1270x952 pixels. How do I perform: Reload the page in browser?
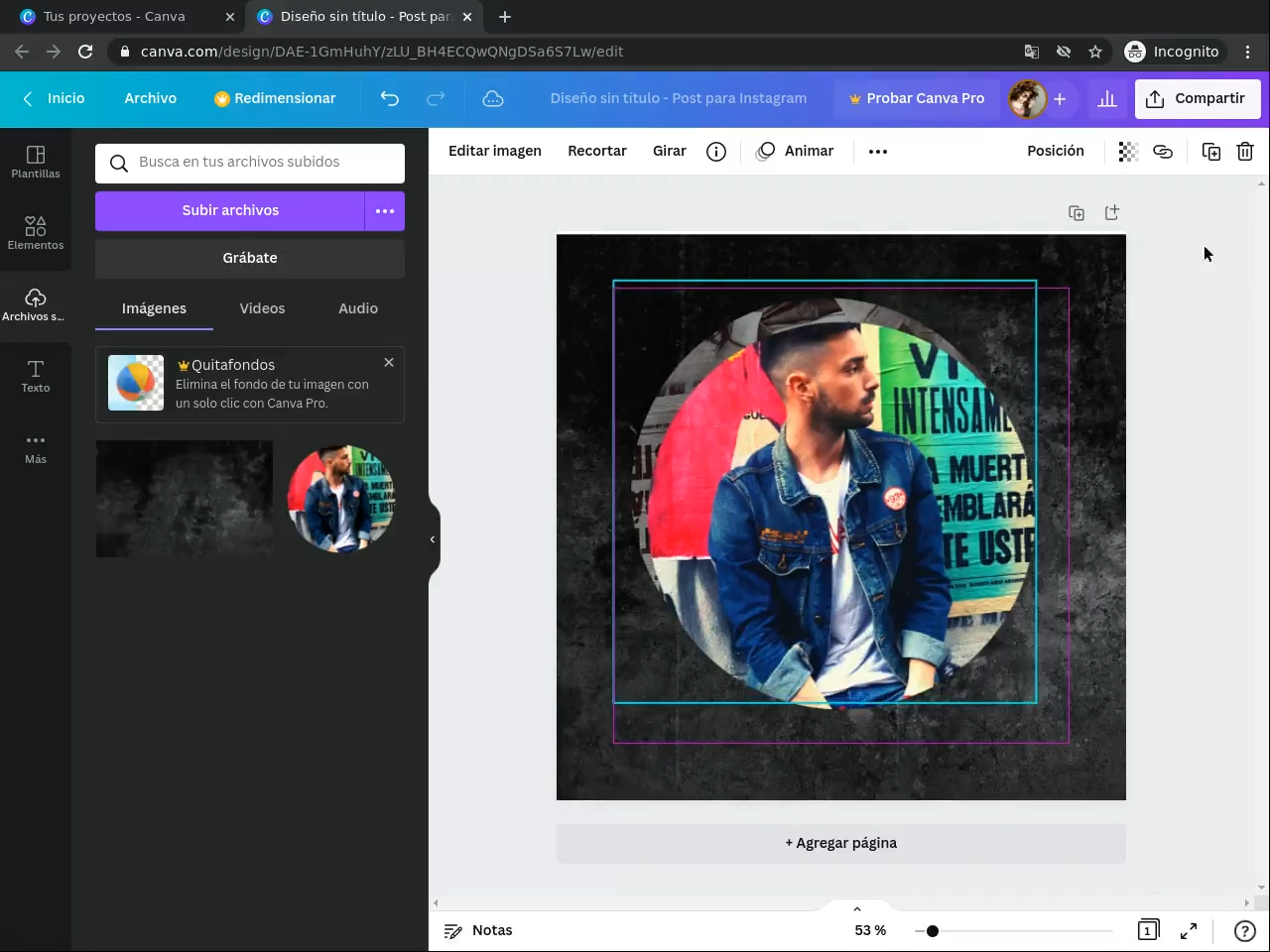(85, 52)
